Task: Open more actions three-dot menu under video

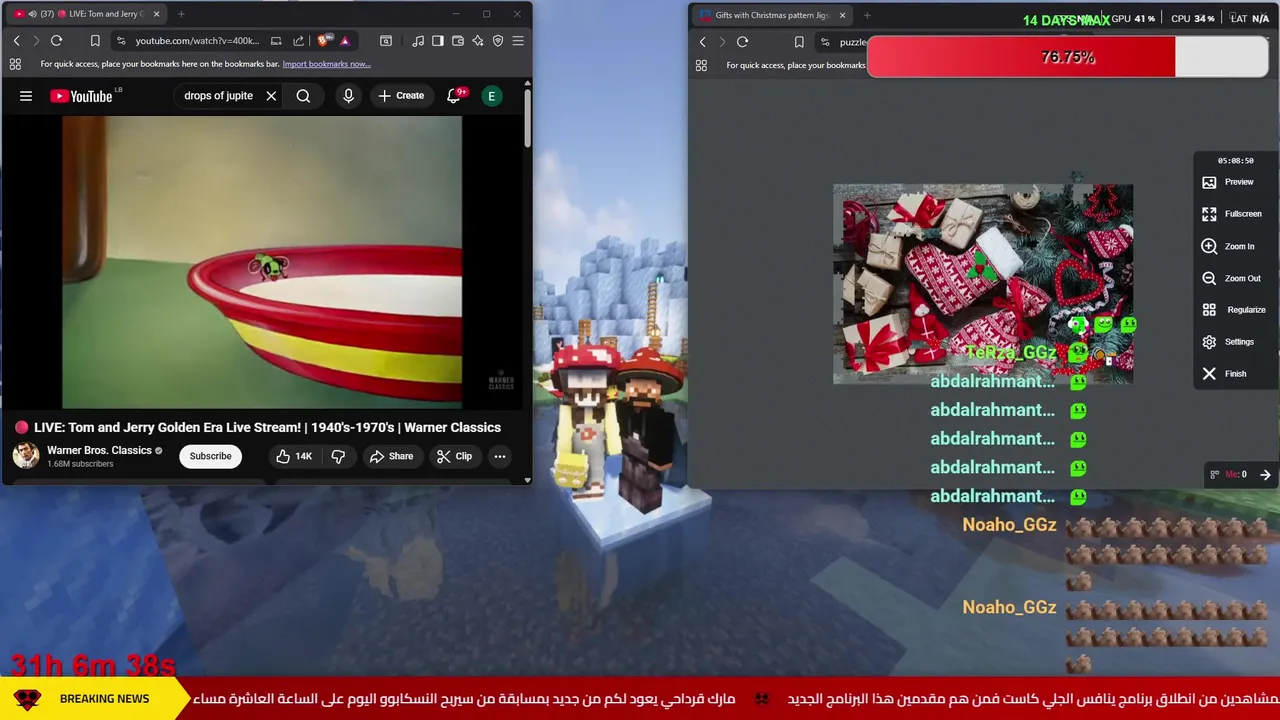Action: [x=499, y=456]
